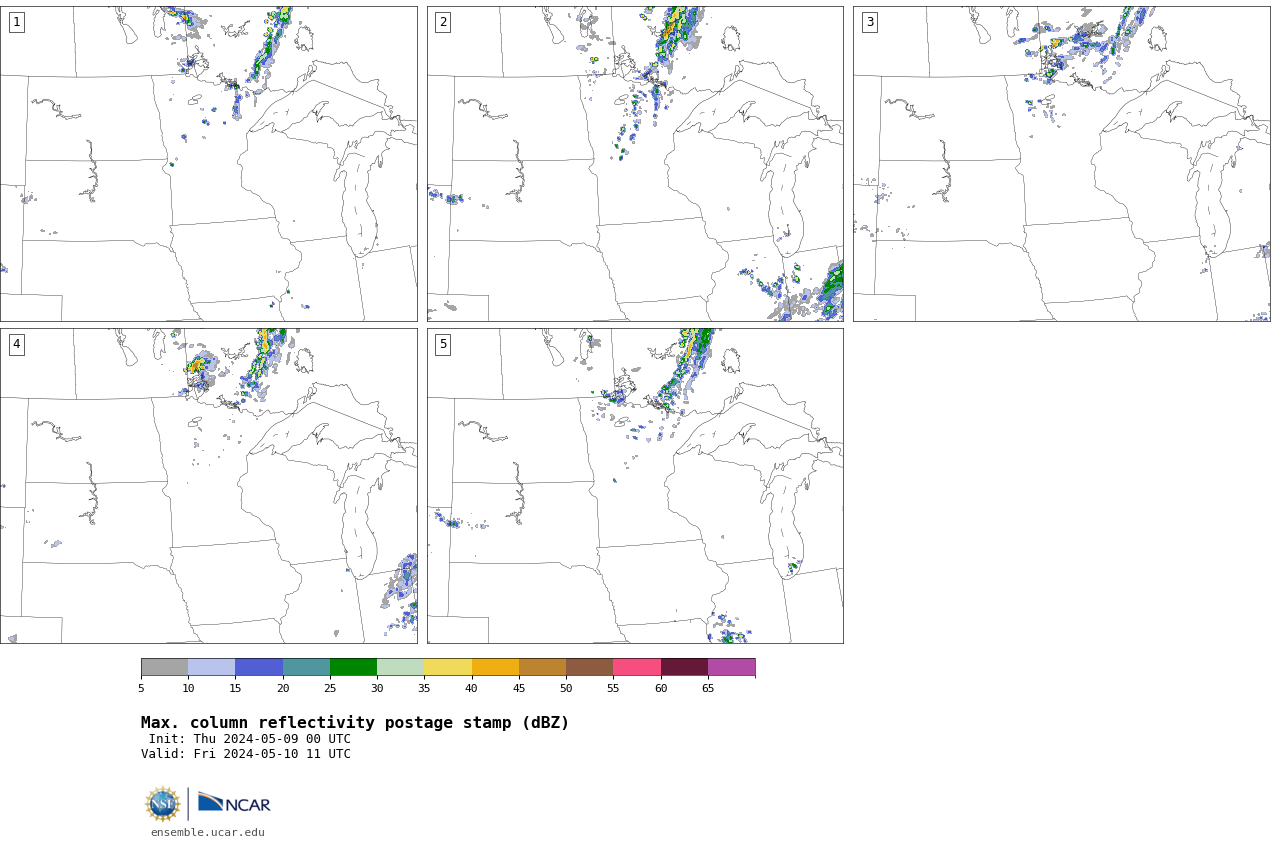The height and width of the screenshot is (844, 1280).
Task: Click the teal 20-25 dBZ swatch
Action: (306, 667)
